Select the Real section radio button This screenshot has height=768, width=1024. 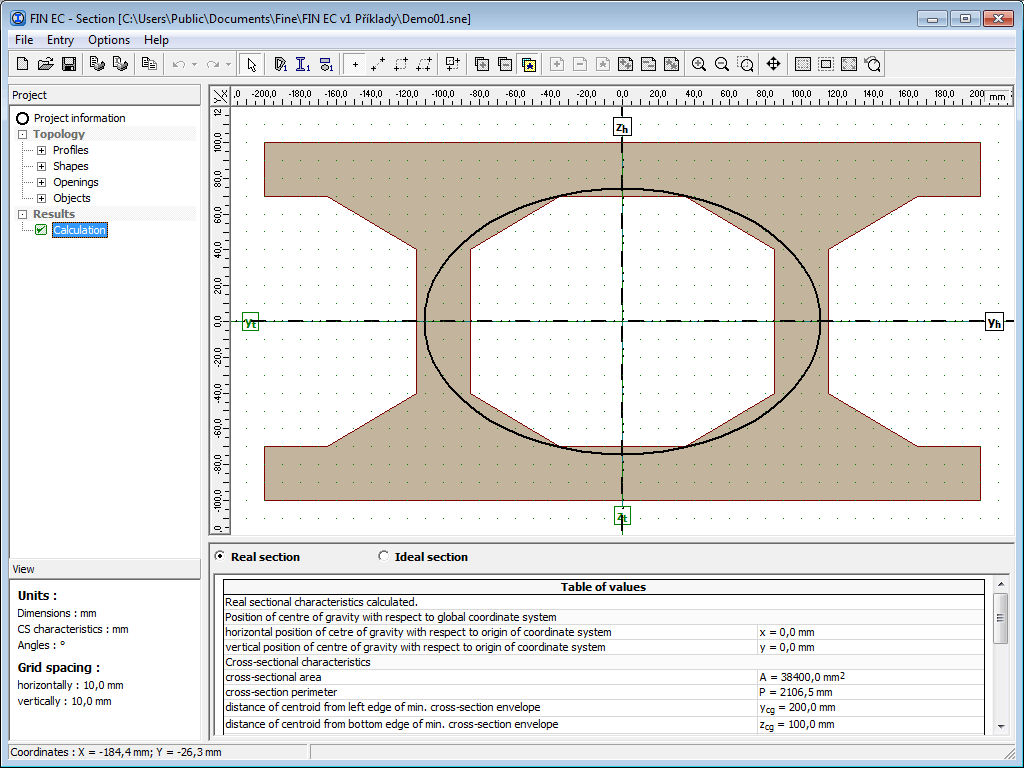219,556
